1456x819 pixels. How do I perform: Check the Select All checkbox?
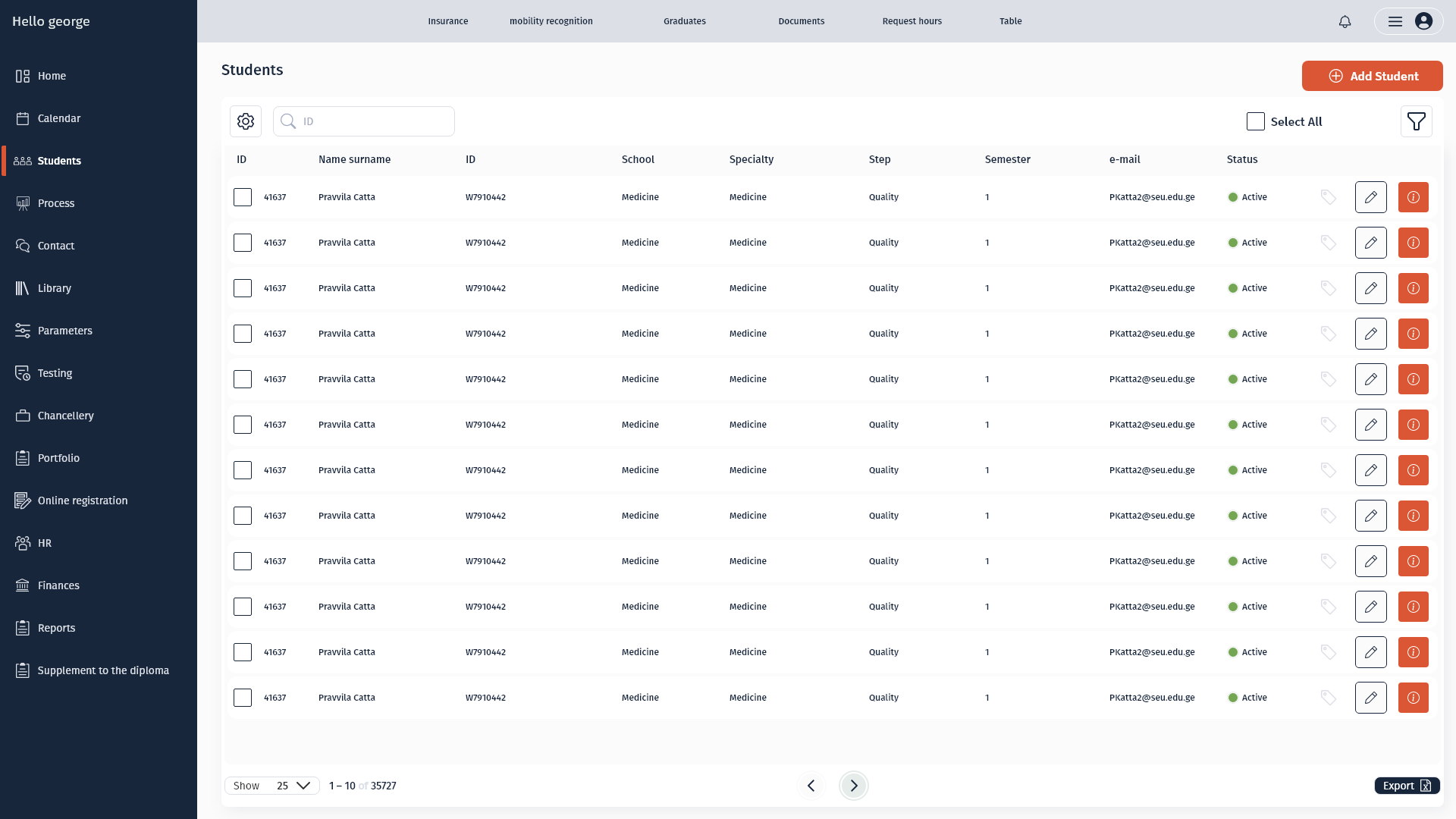(1256, 121)
